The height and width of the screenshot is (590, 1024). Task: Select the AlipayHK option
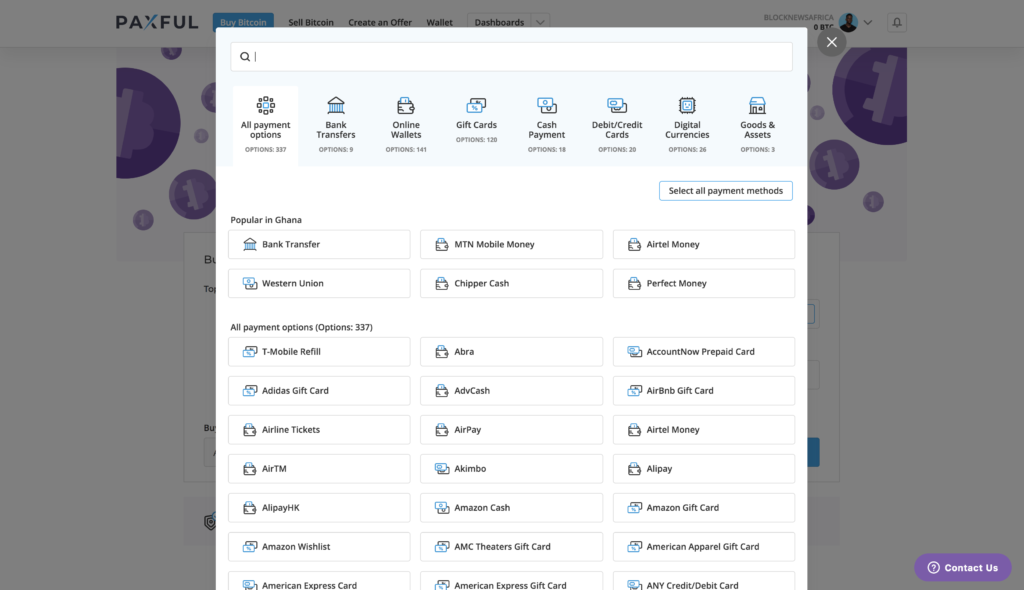tap(319, 508)
